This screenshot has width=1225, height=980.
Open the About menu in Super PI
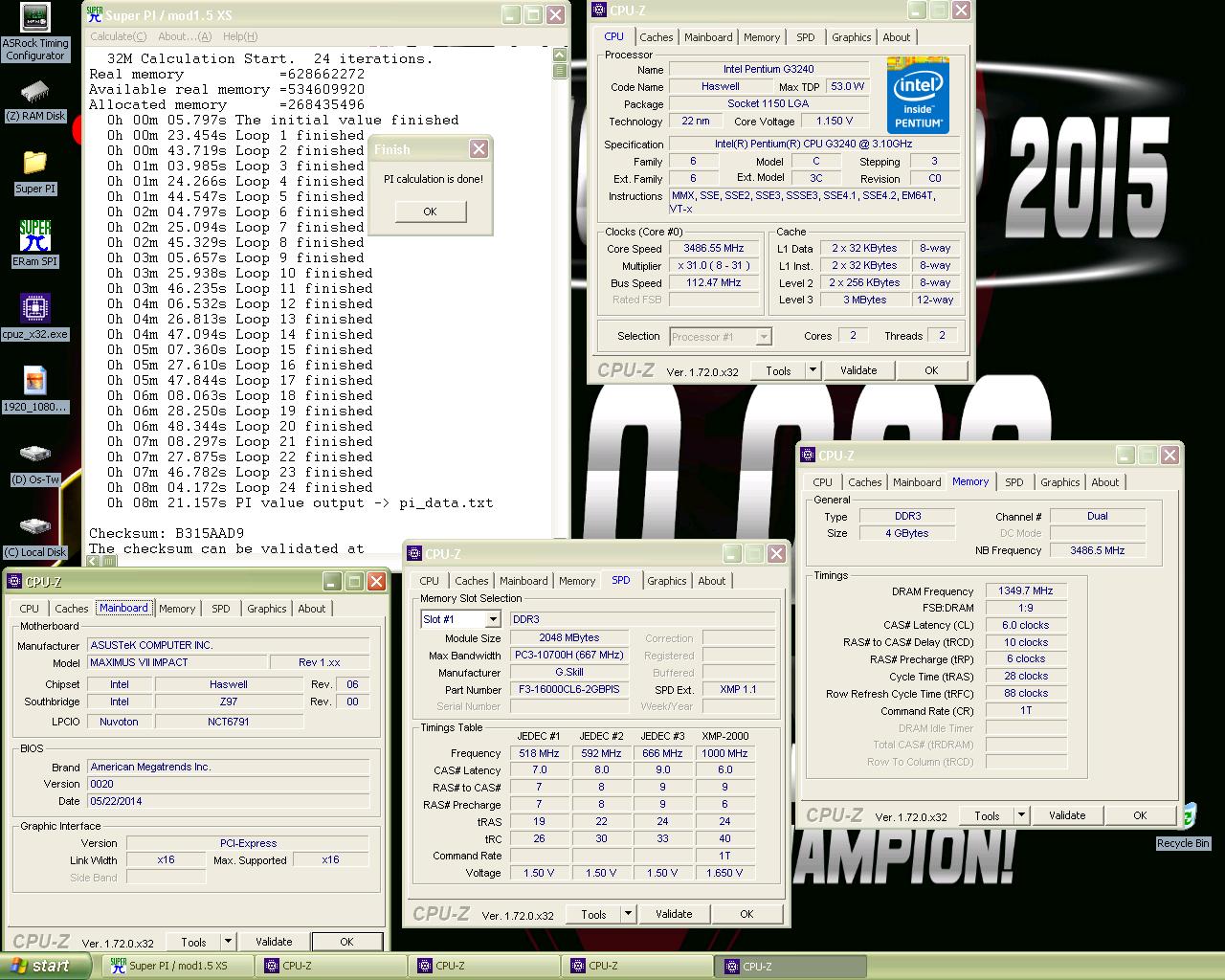185,36
